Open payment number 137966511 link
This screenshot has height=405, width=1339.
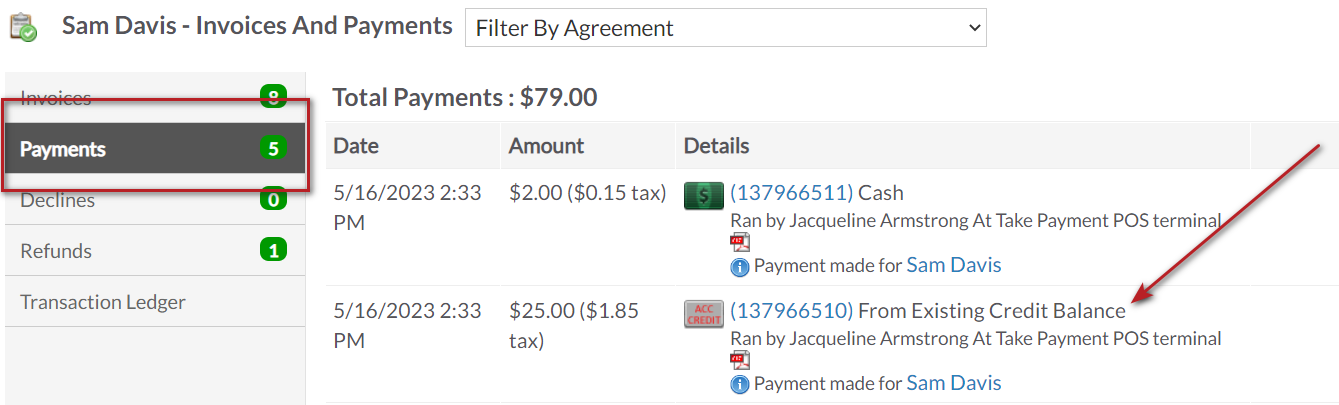point(792,193)
